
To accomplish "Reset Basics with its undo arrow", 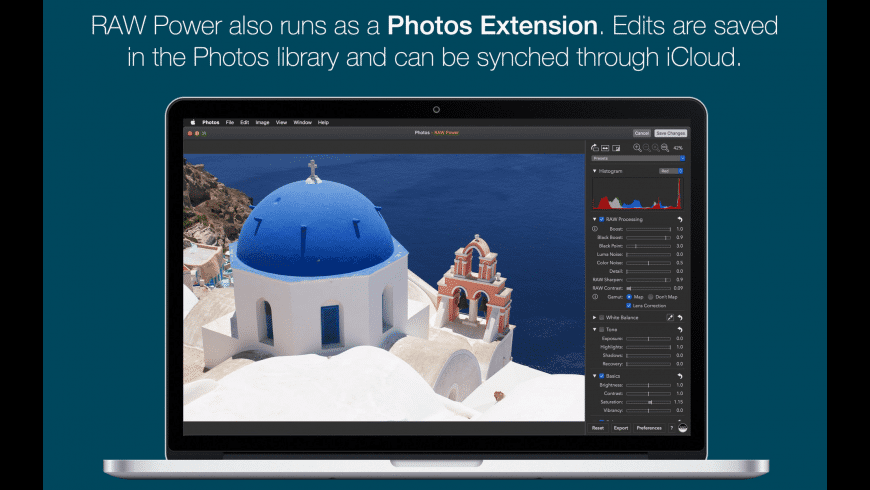I will pyautogui.click(x=680, y=376).
